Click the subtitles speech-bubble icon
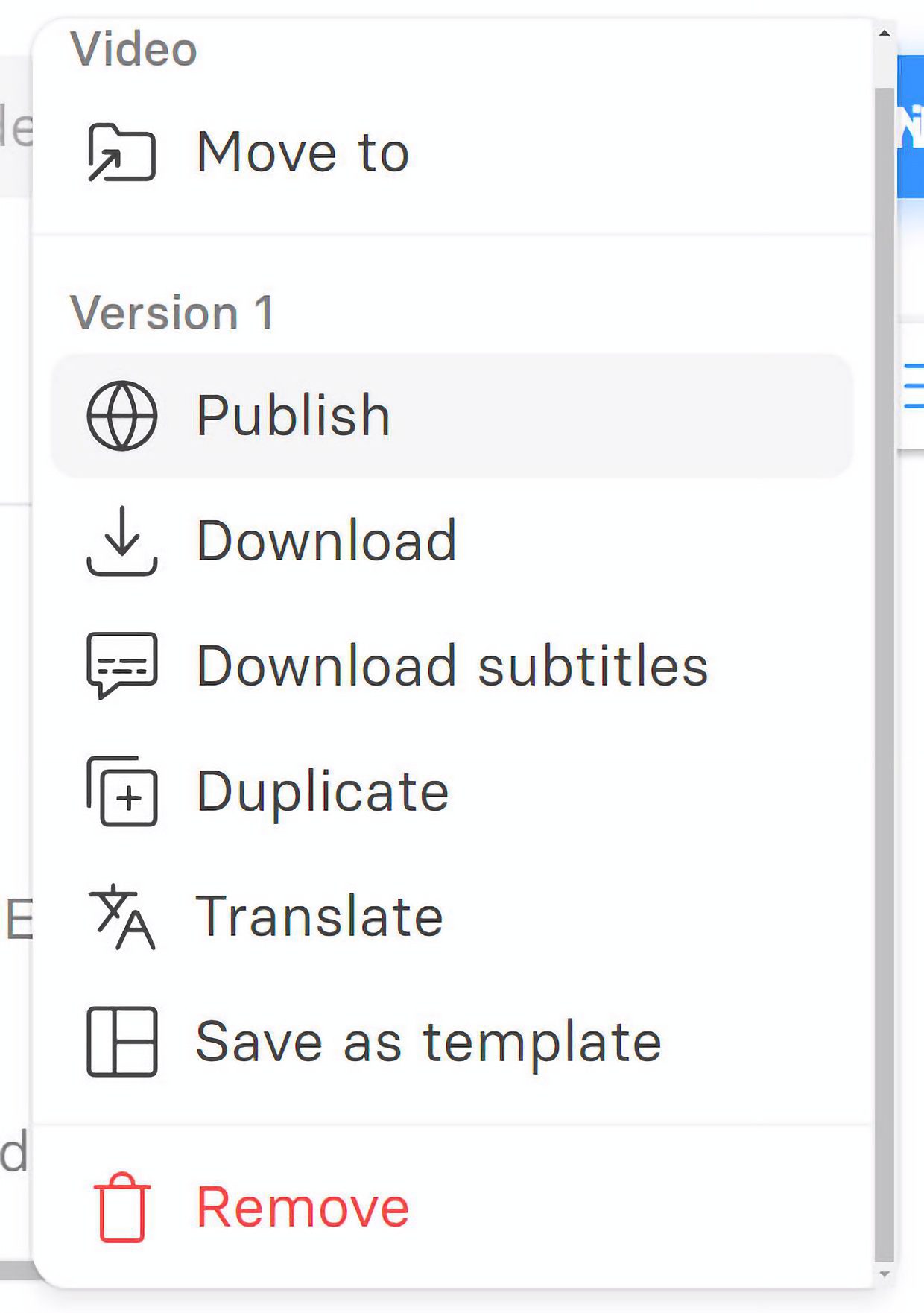This screenshot has height=1313, width=924. 121,665
